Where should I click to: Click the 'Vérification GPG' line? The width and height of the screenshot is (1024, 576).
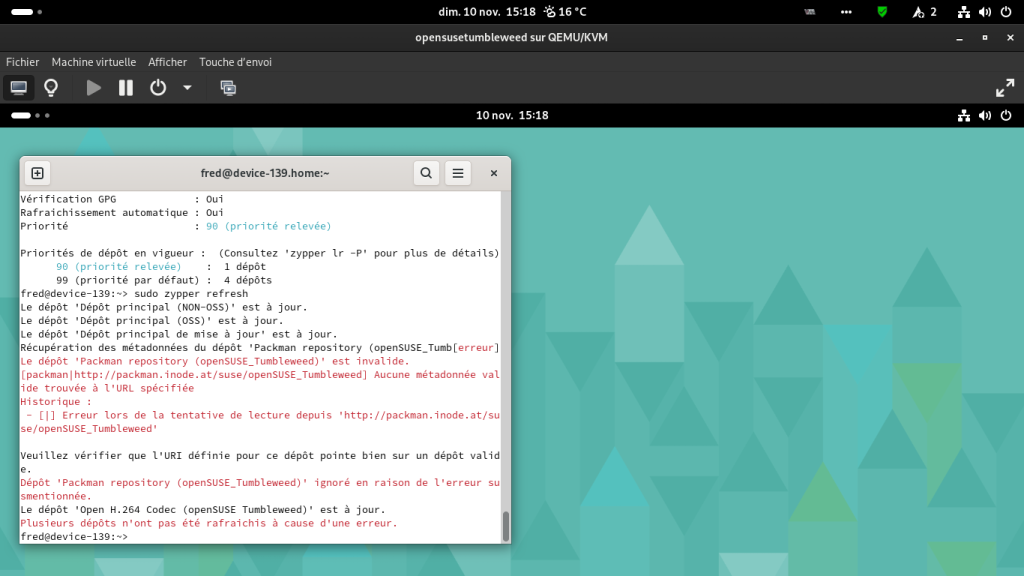point(121,199)
